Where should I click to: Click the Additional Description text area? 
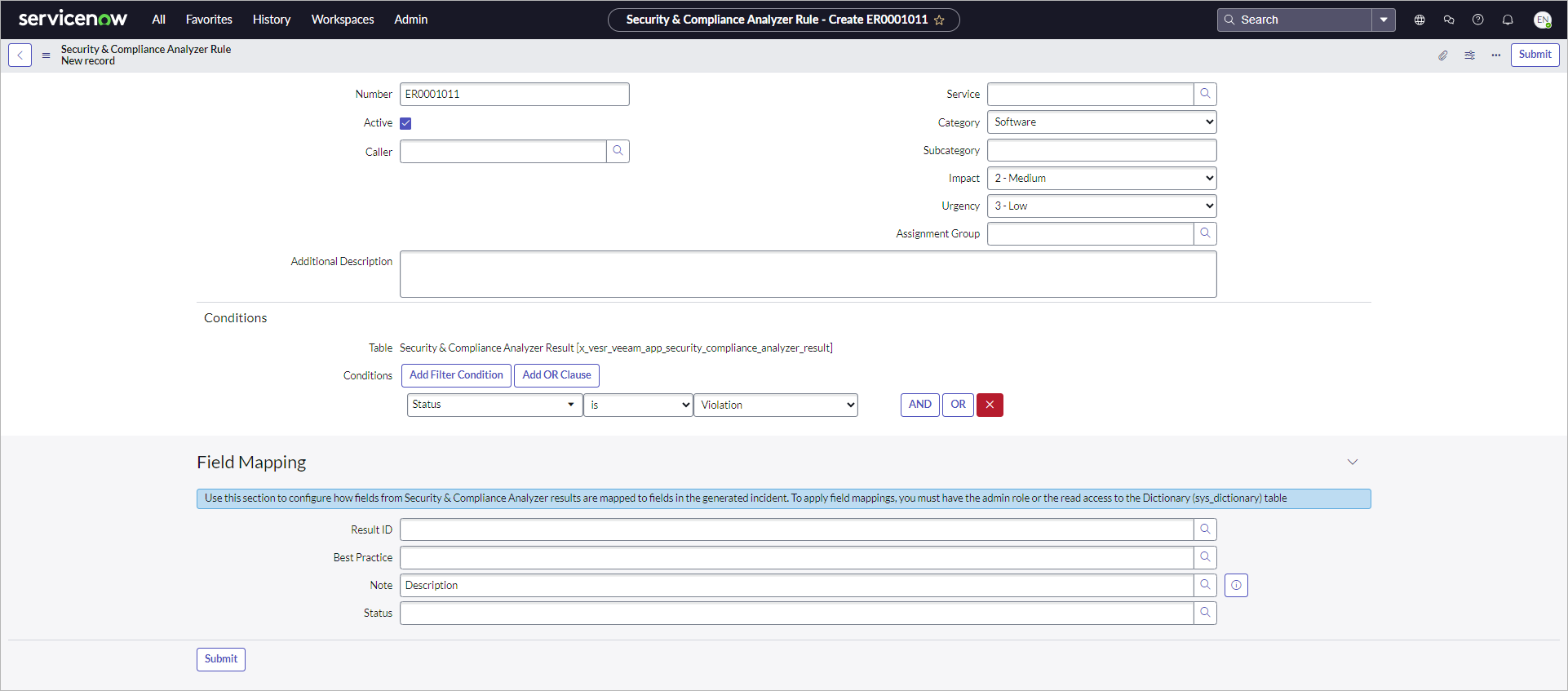pos(808,274)
